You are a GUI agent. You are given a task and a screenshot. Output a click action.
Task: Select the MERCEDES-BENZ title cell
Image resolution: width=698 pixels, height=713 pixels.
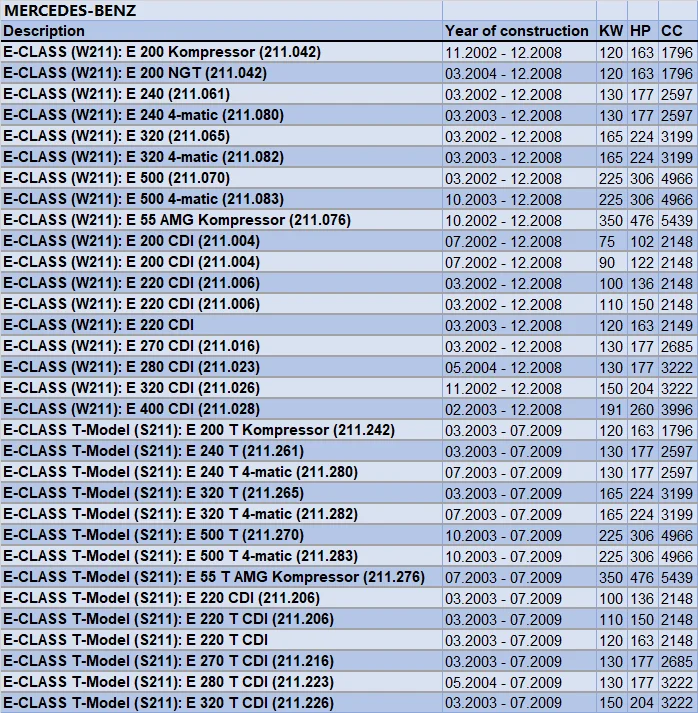click(x=221, y=10)
